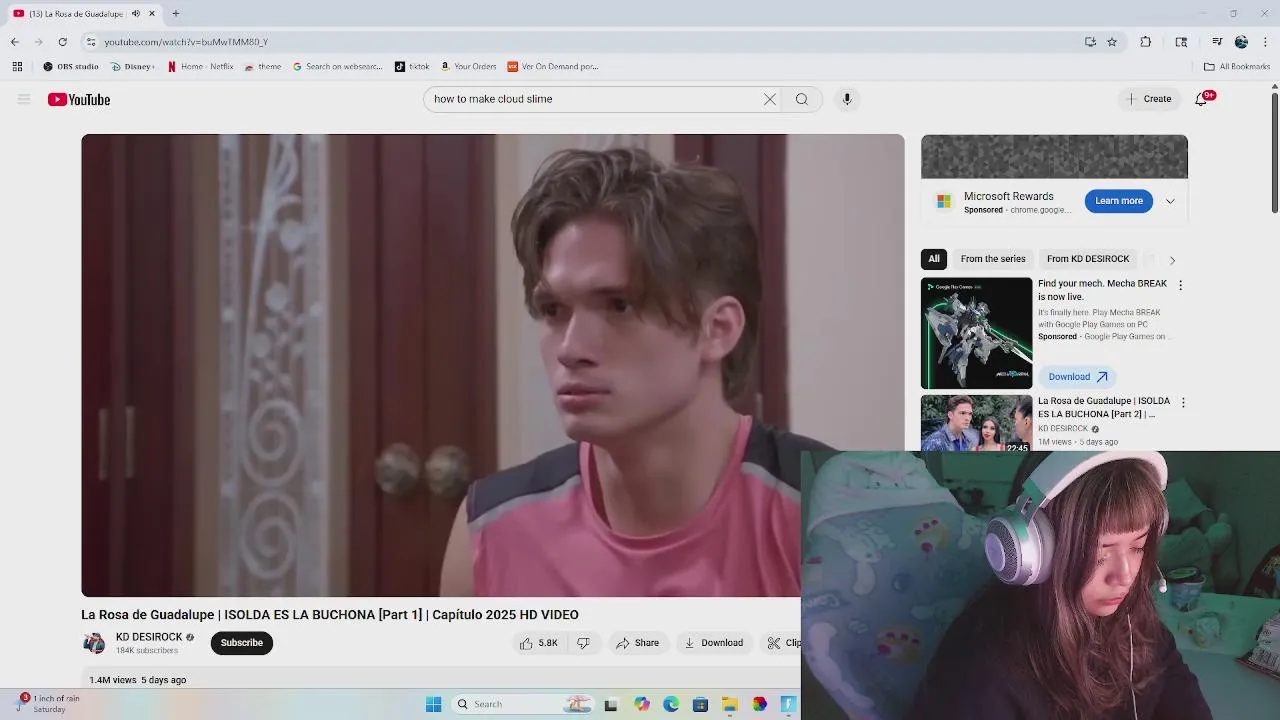This screenshot has width=1280, height=720.
Task: Open the tiktok bookmark
Action: tap(412, 67)
